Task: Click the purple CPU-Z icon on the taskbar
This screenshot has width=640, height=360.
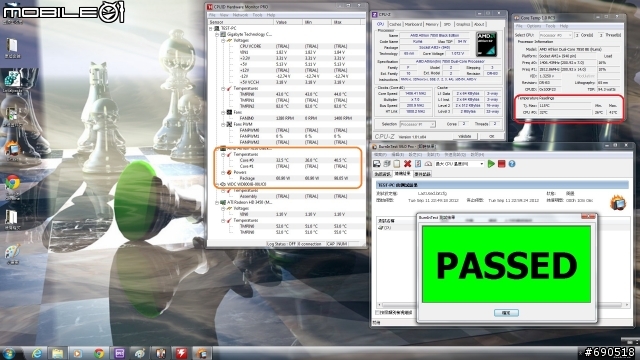Action: (119, 353)
